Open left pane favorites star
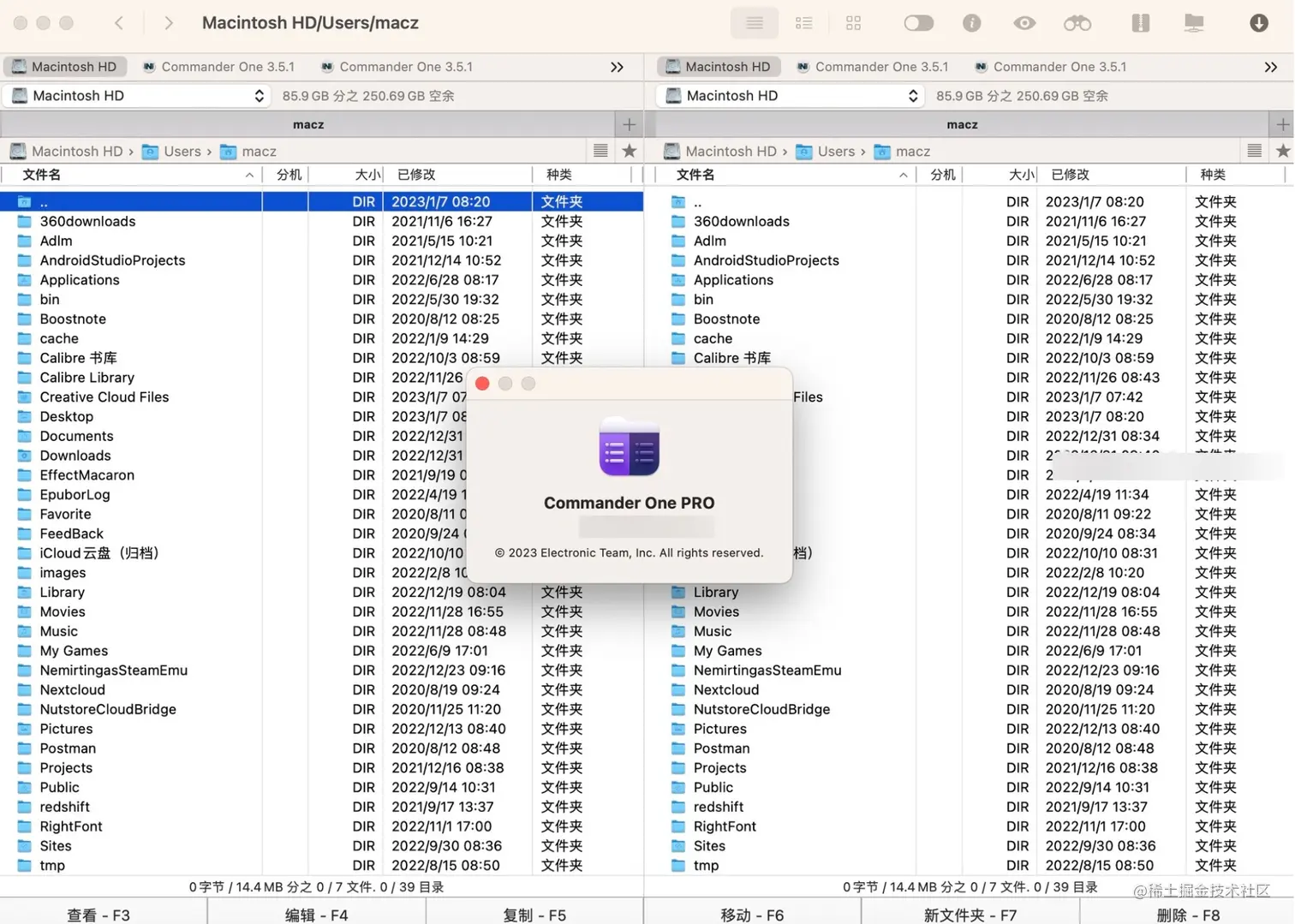1295x924 pixels. pyautogui.click(x=630, y=151)
